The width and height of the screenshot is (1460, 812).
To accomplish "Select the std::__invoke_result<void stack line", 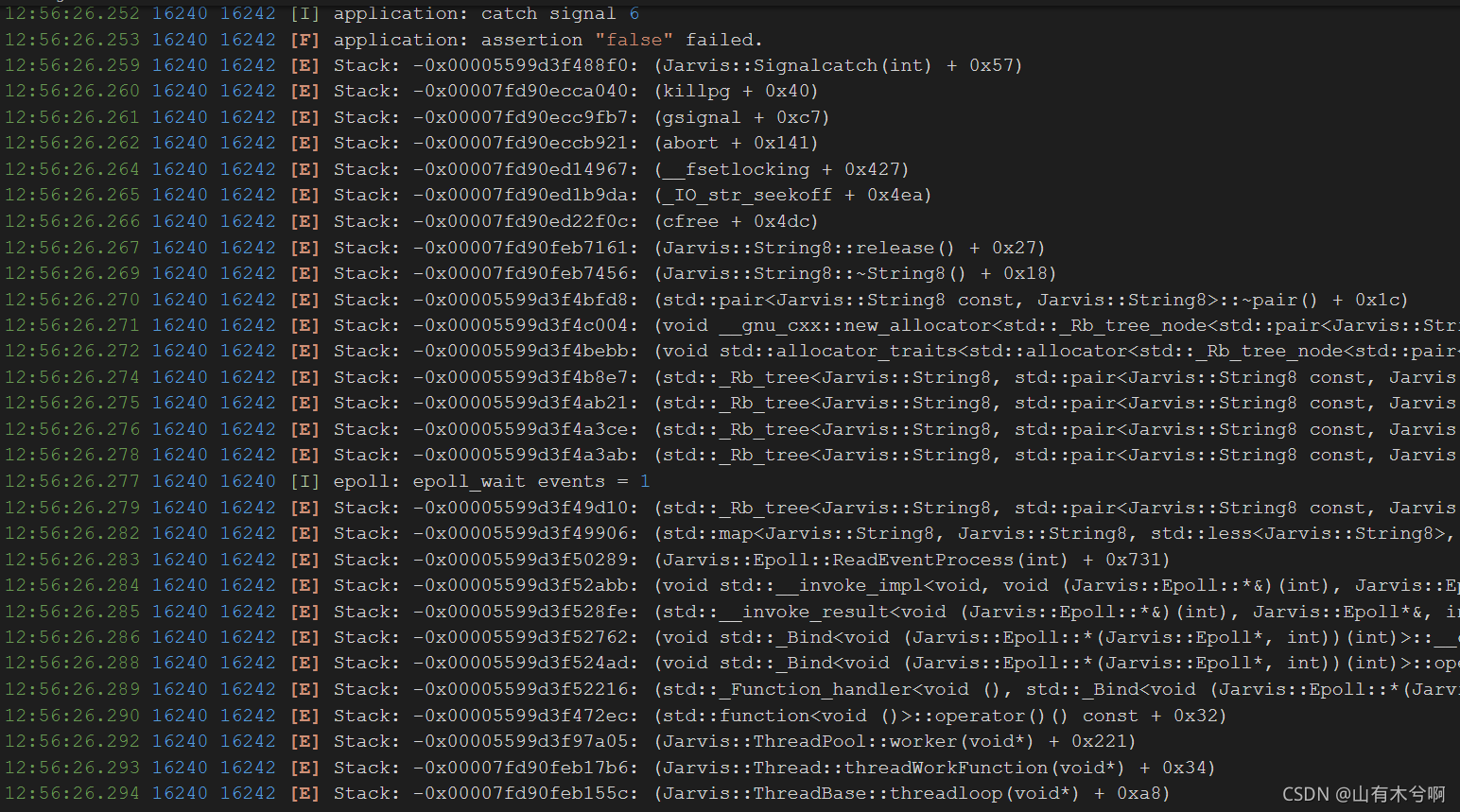I will [x=730, y=612].
